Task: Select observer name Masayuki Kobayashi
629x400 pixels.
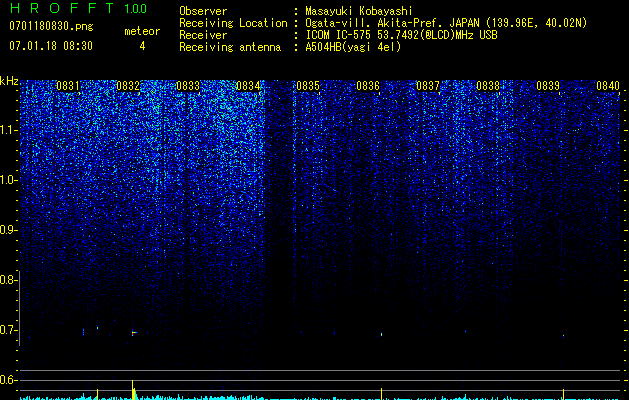Action: point(359,11)
